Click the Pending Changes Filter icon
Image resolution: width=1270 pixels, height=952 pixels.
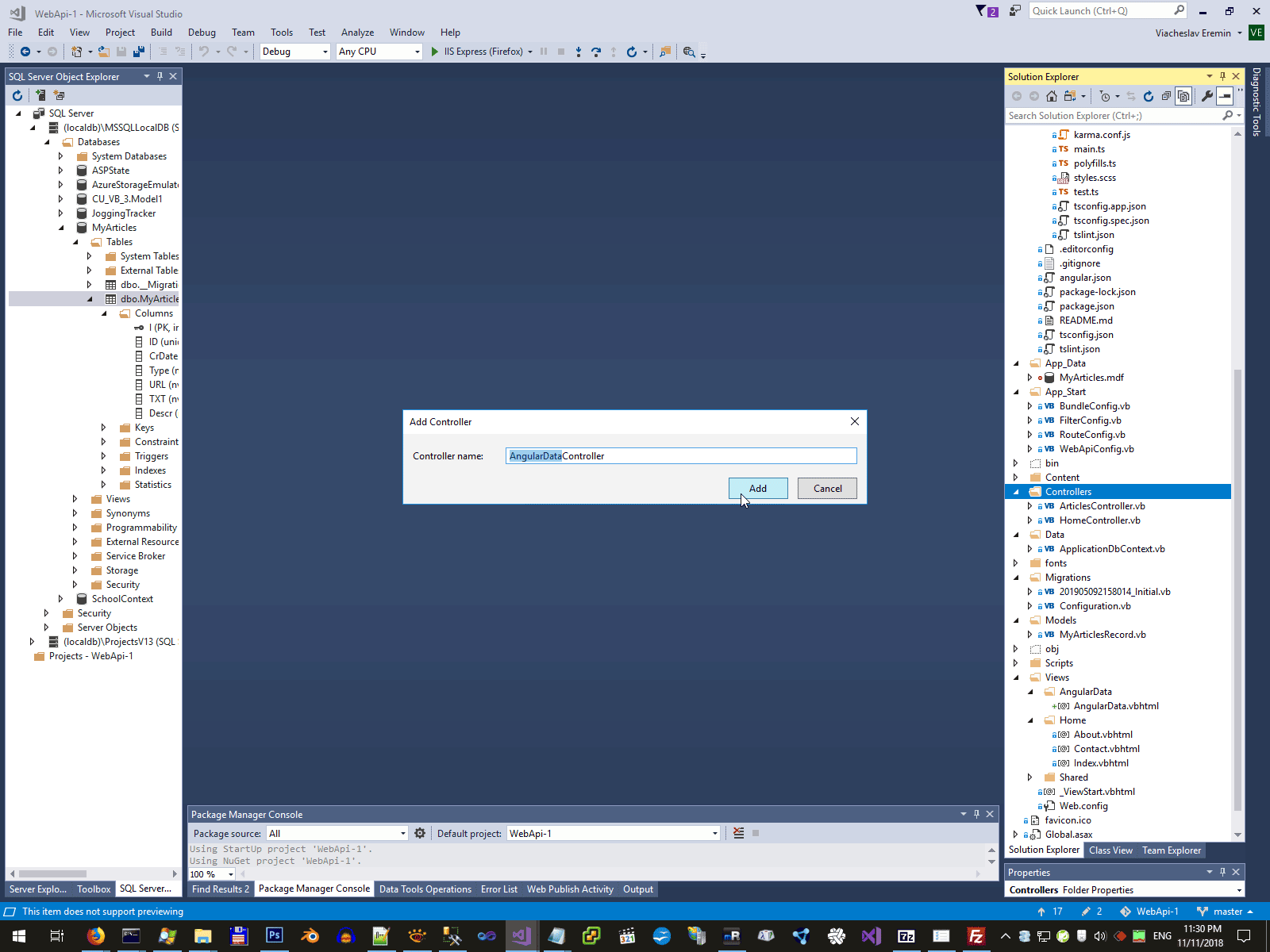click(x=1105, y=96)
